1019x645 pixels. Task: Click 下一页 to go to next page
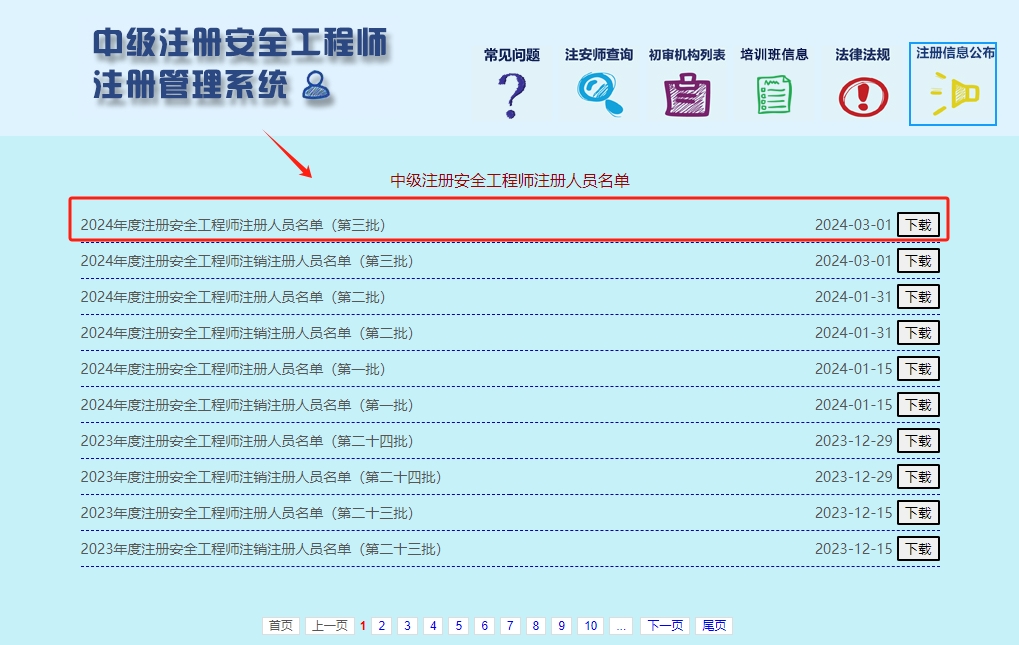click(x=665, y=626)
